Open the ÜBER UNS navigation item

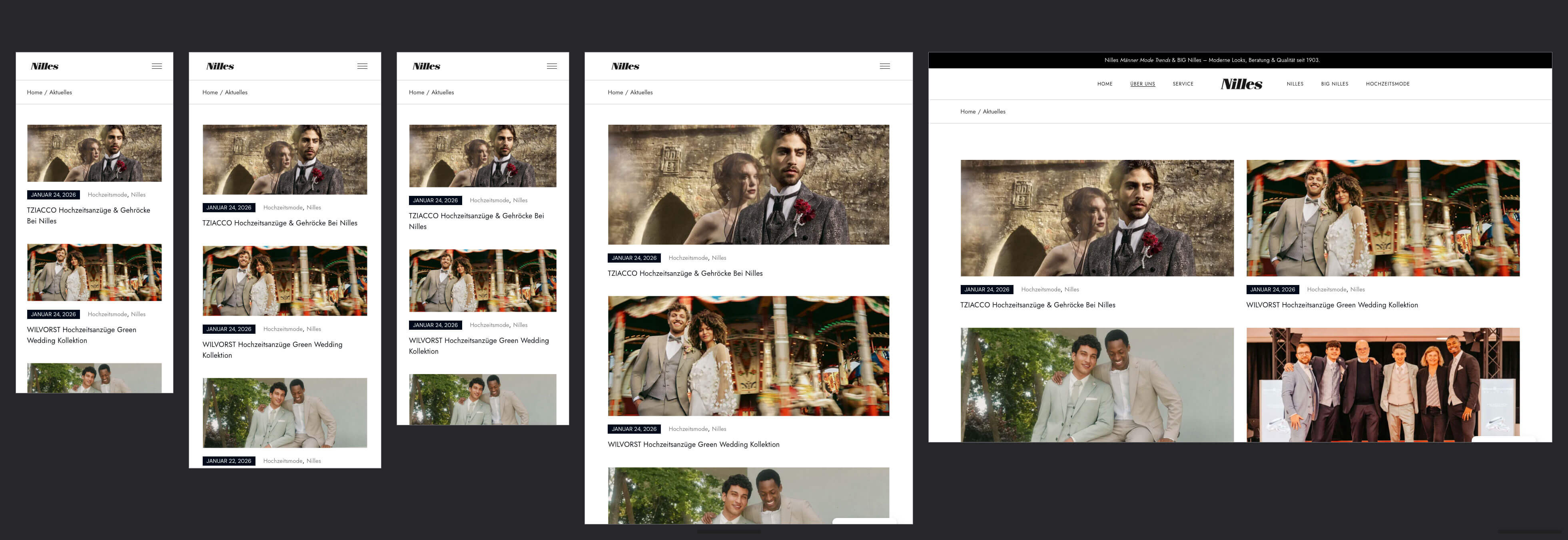click(1142, 84)
